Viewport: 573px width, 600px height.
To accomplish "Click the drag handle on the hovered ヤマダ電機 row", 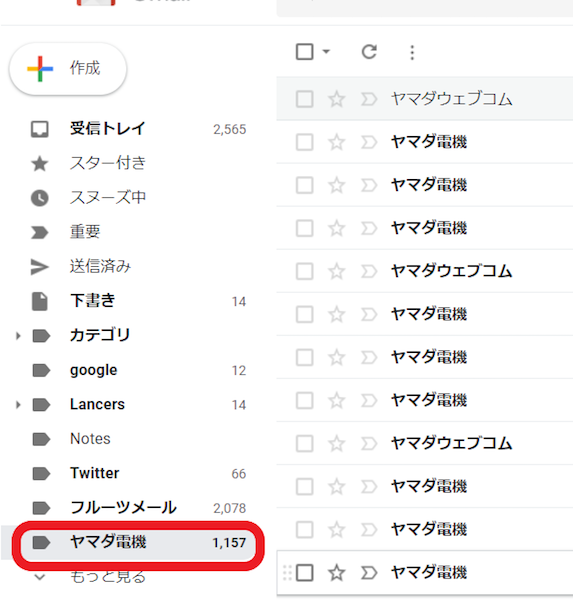I will pos(287,572).
